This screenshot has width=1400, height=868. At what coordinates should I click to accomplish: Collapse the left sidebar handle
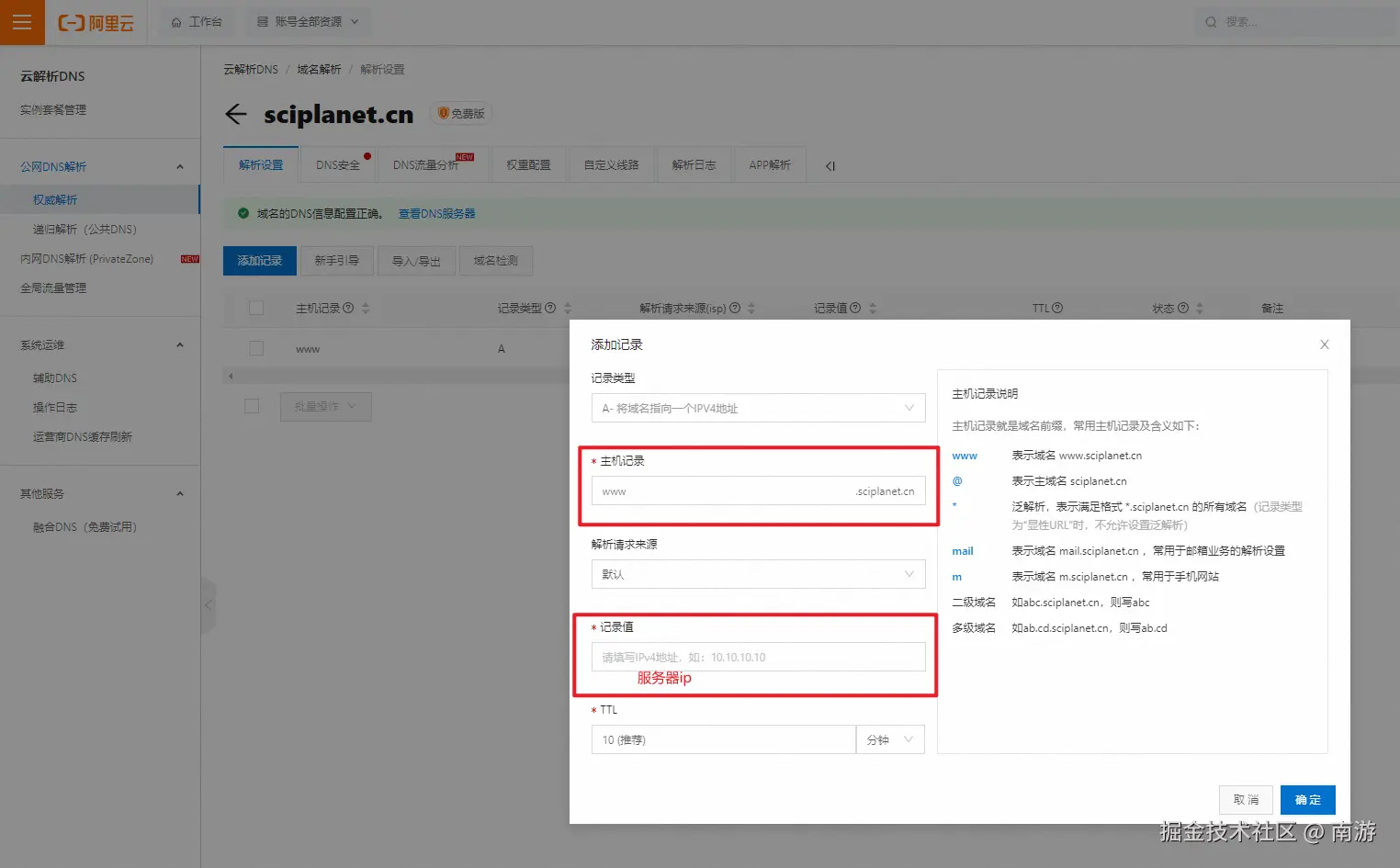[x=209, y=604]
